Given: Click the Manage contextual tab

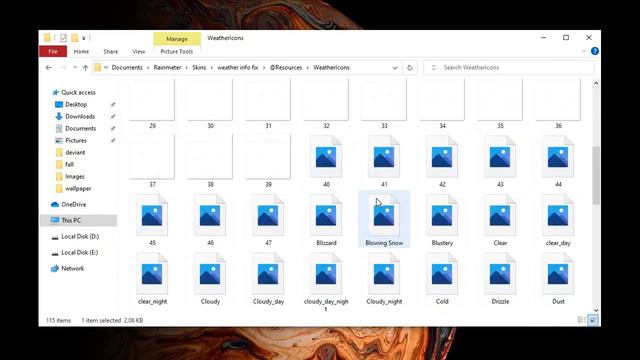Looking at the screenshot, I should [177, 39].
